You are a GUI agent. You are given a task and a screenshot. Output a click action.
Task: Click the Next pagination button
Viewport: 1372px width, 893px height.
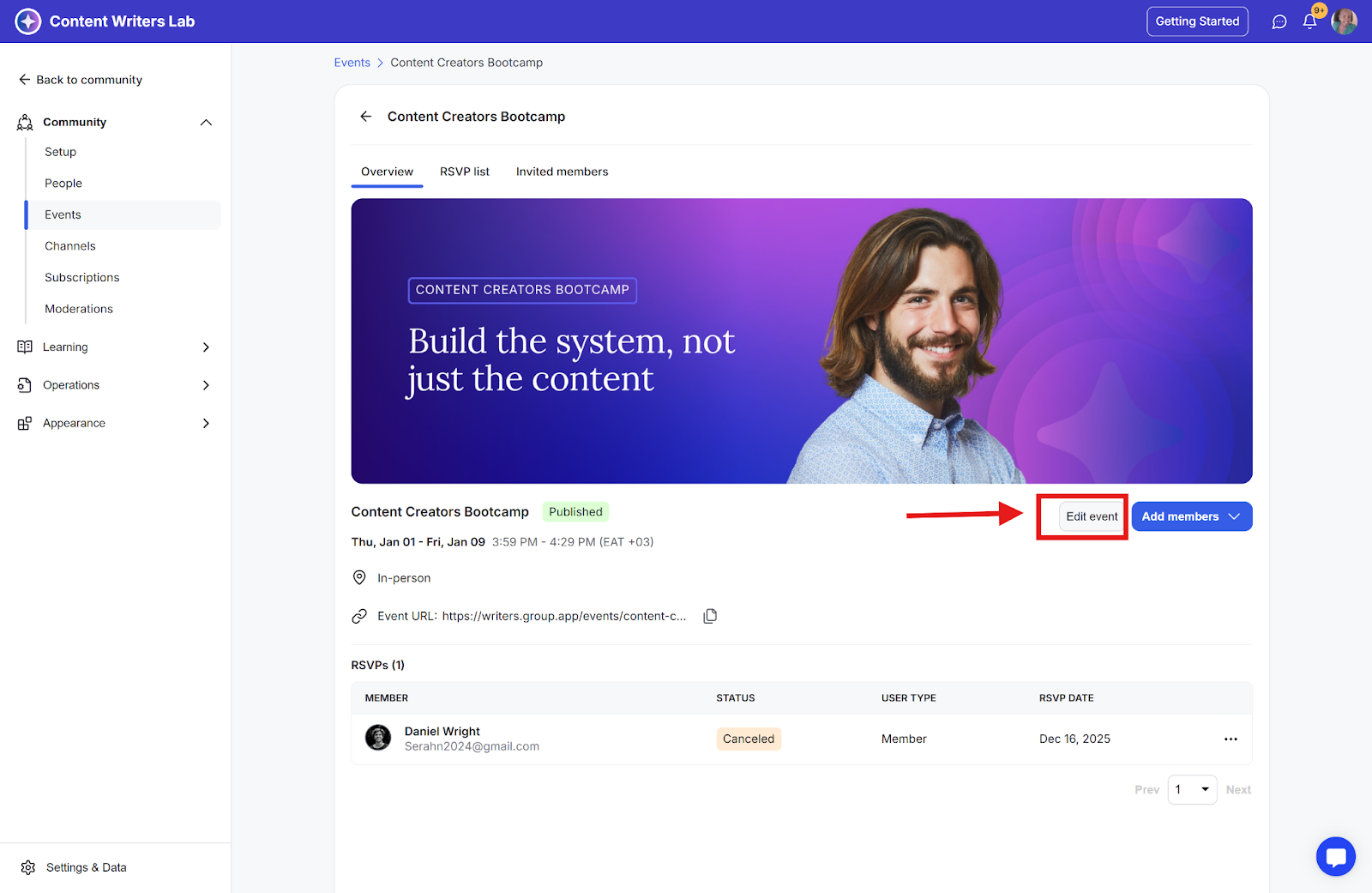[1238, 789]
